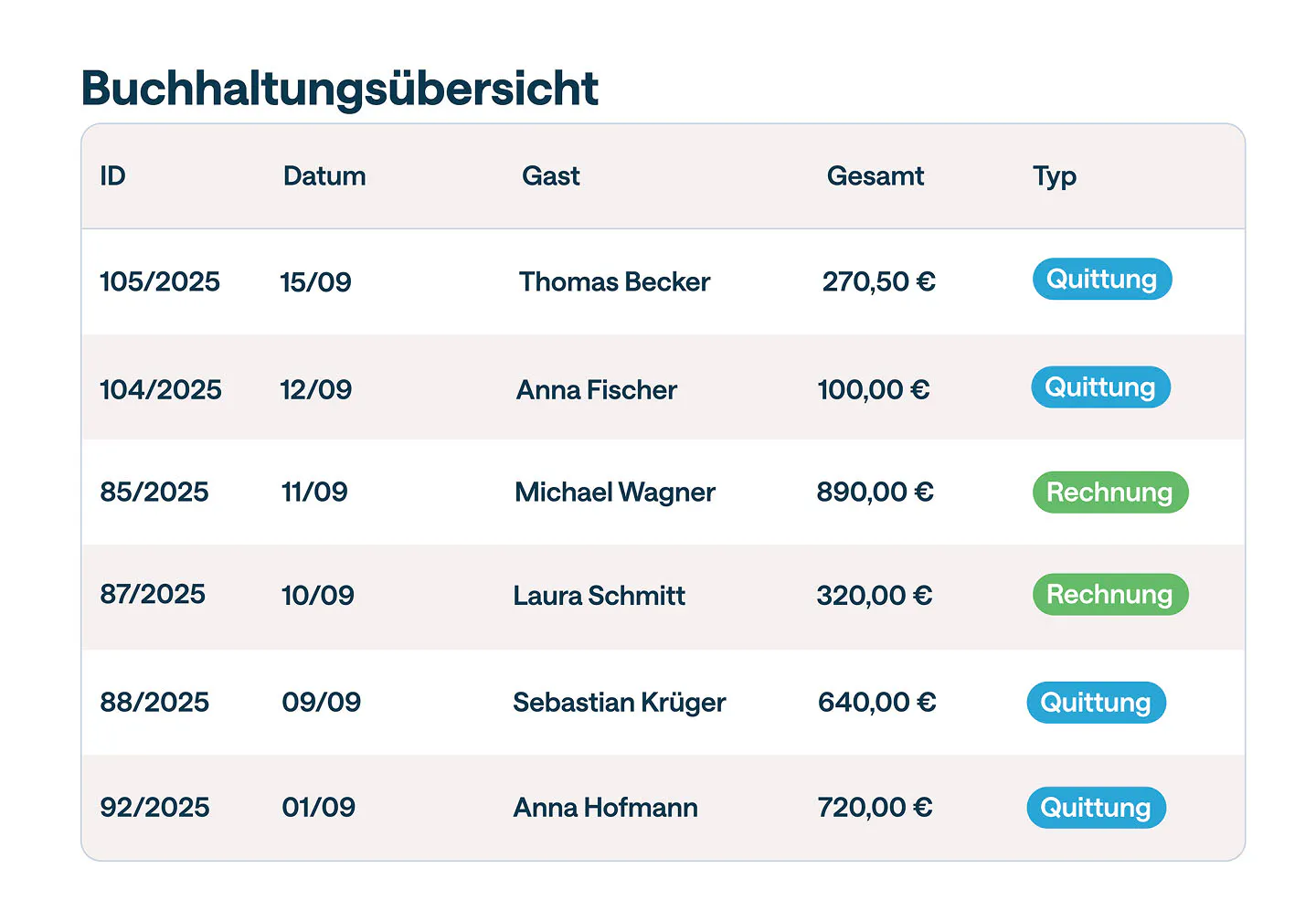Sort by the Gesamt column header
This screenshot has height=911, width=1316.
(x=875, y=175)
